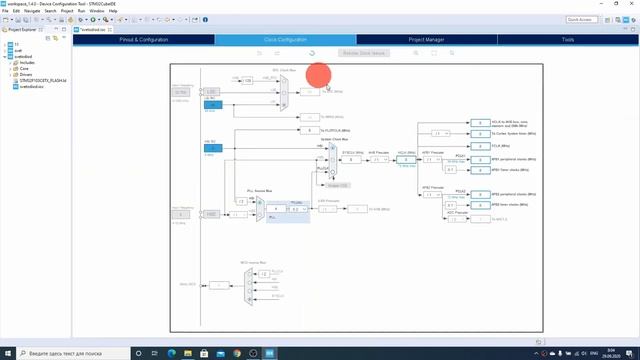640x360 pixels.
Task: Select LSE radio in RTC Clock Mux
Action: [x=284, y=93]
